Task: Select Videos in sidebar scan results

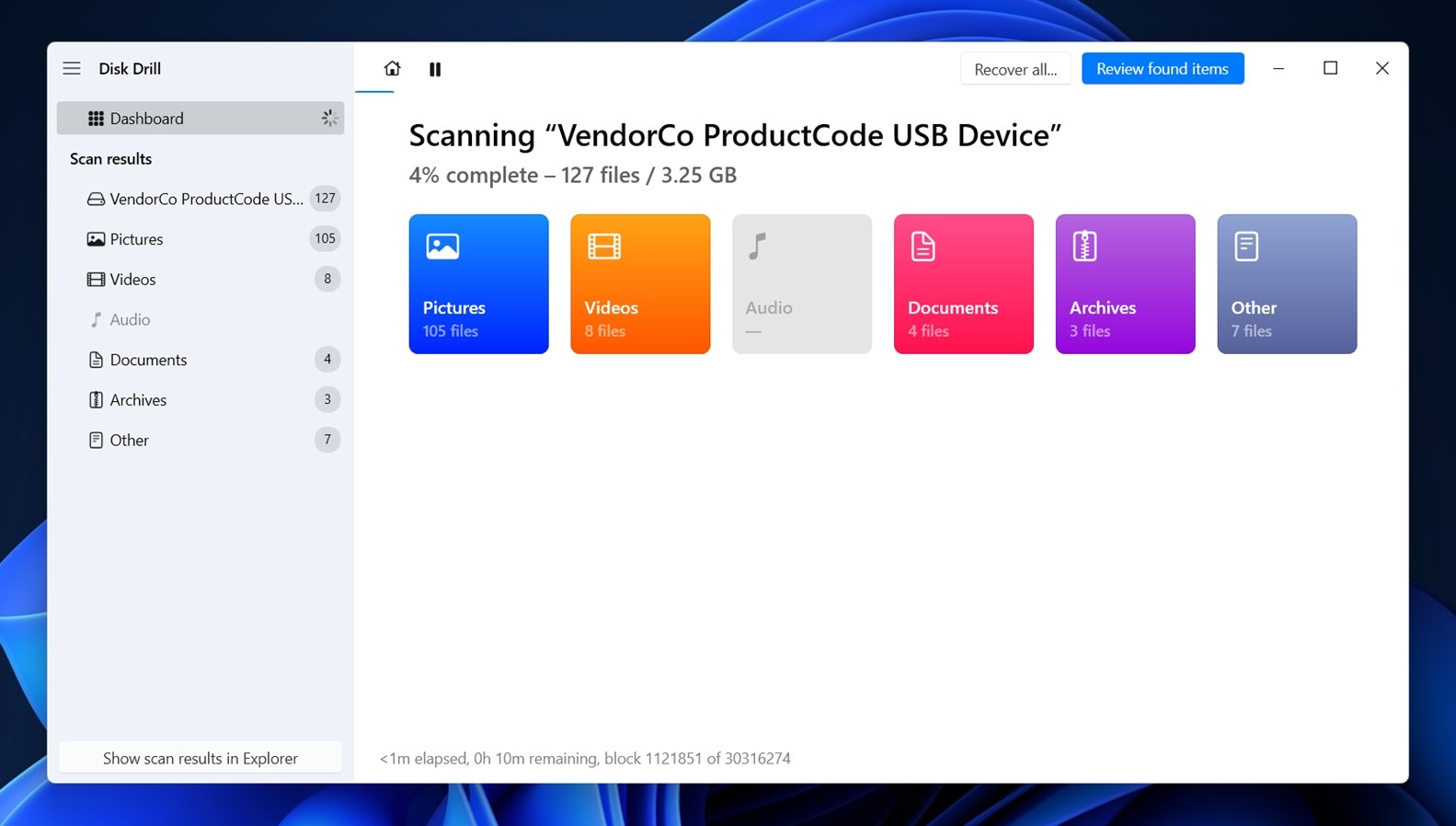Action: pyautogui.click(x=133, y=280)
